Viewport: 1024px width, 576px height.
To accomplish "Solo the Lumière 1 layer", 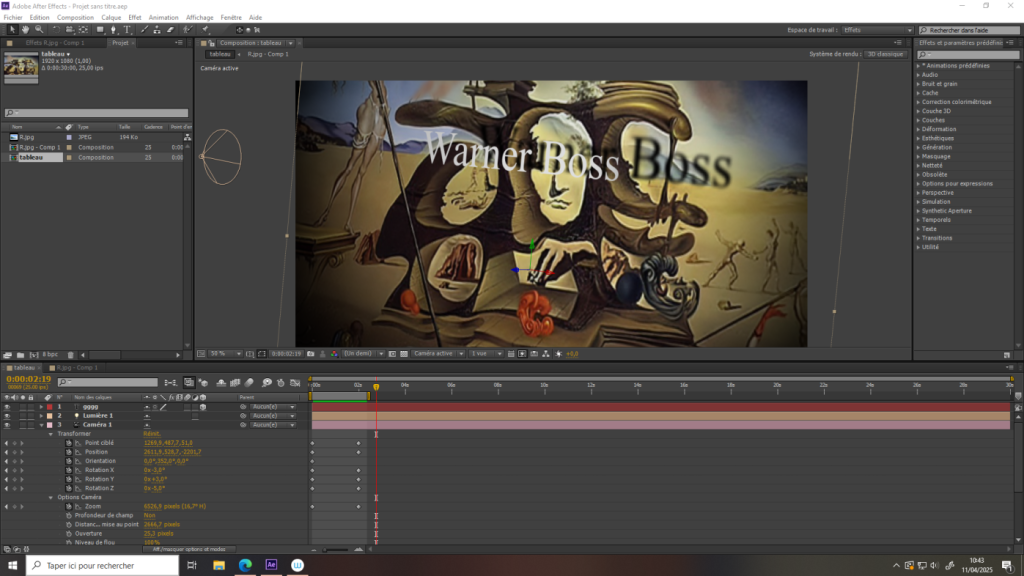I will (21, 417).
